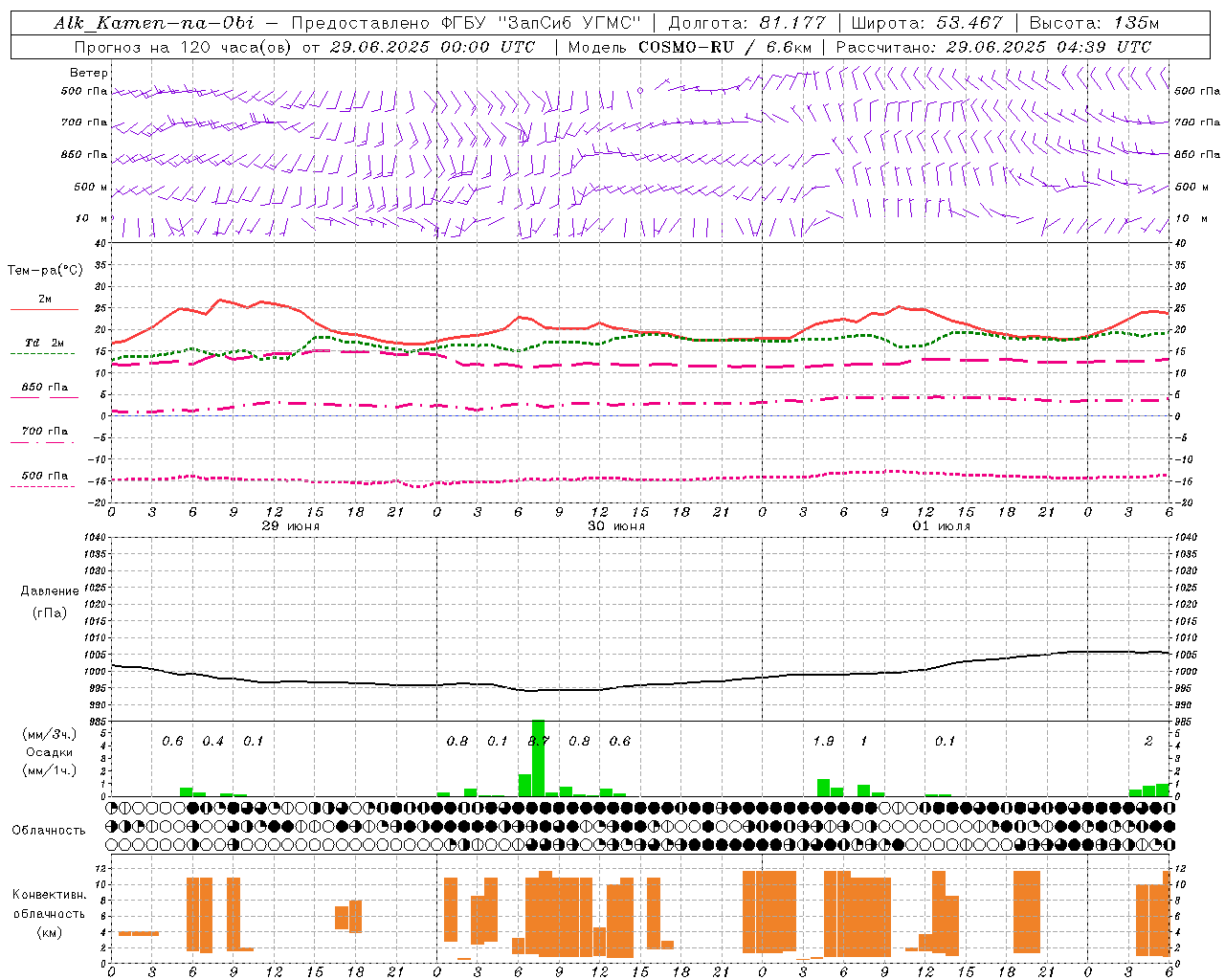This screenshot has width=1225, height=980.
Task: Click the 500 гПа dotted legend in temperature panel
Action: point(44,476)
